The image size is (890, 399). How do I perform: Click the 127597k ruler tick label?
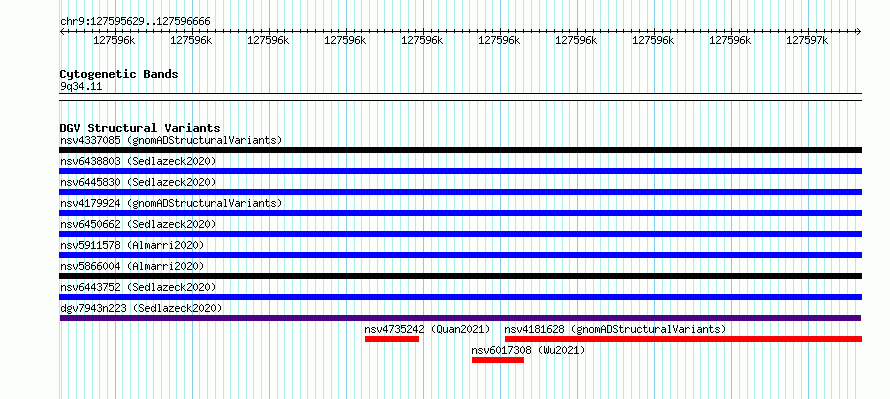click(x=807, y=40)
